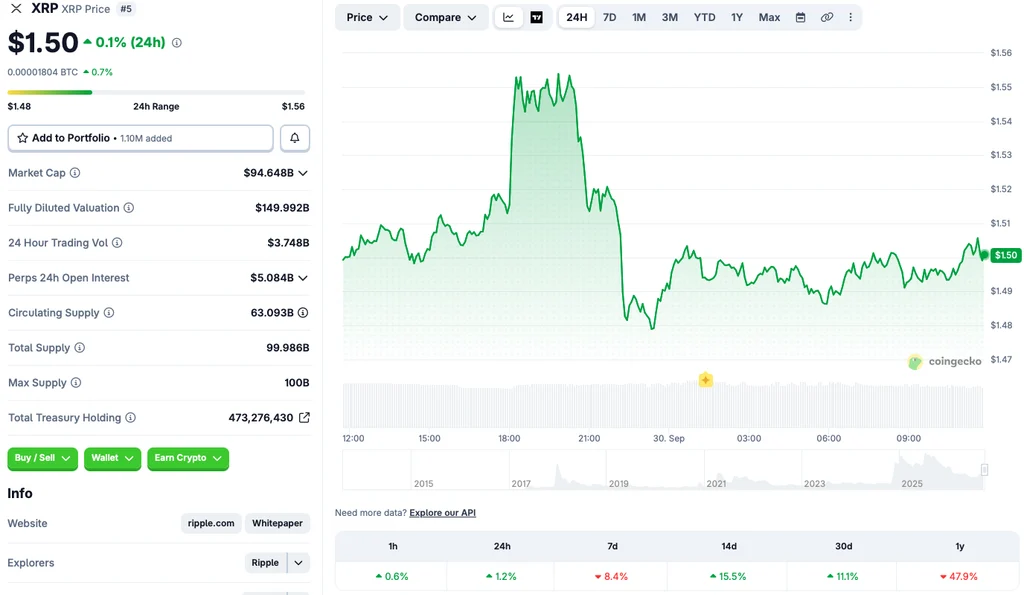
Task: Open the Price dropdown
Action: pos(367,18)
